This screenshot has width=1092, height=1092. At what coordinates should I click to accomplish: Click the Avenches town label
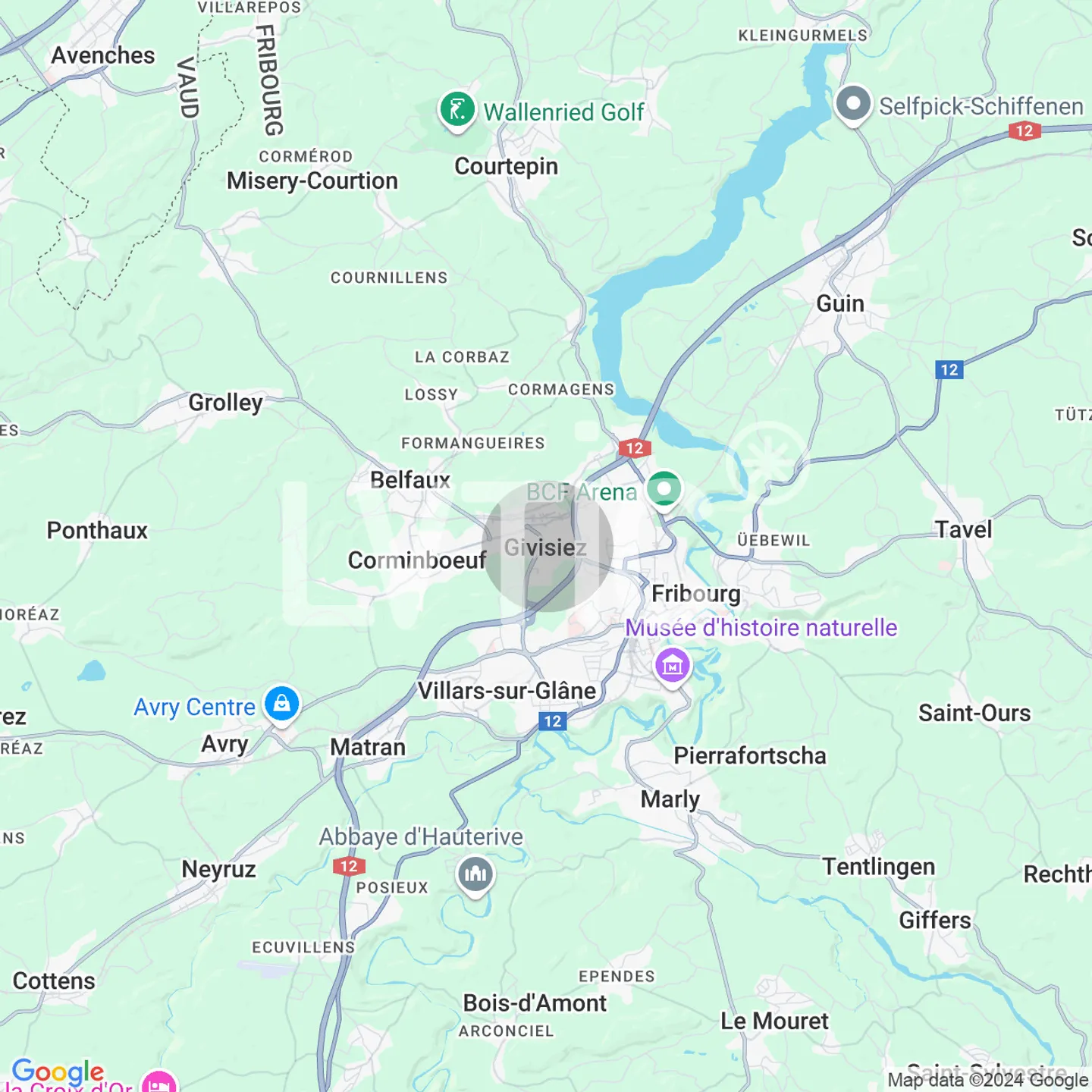[x=103, y=55]
